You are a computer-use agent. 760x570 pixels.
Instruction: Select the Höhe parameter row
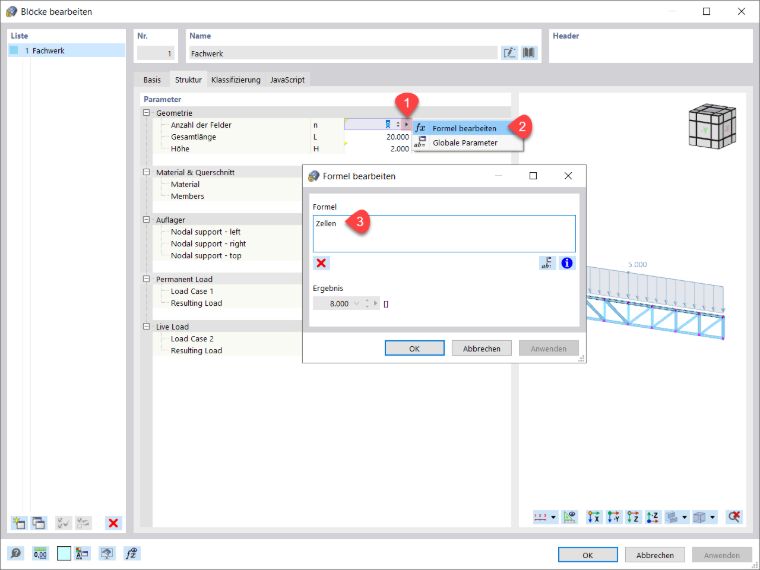[x=283, y=149]
